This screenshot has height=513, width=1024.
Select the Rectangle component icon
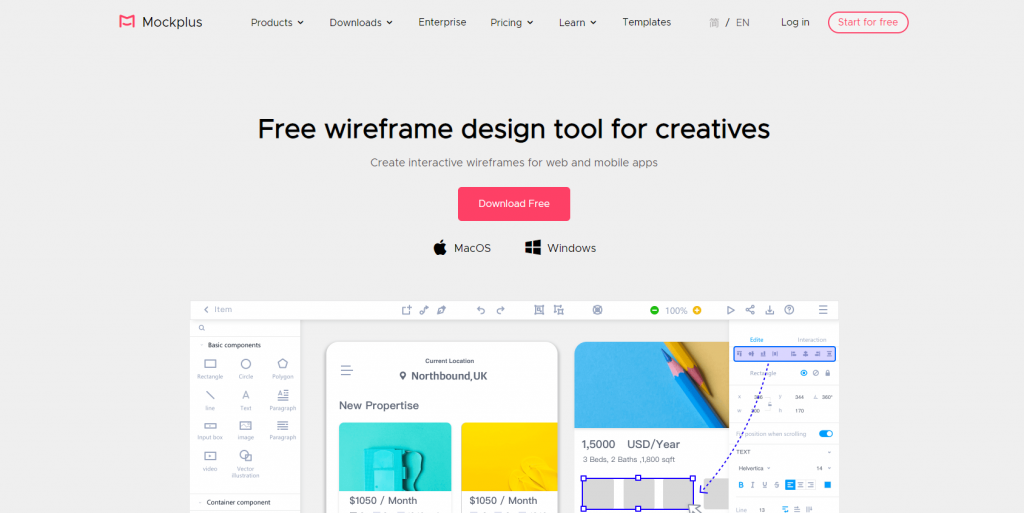click(x=210, y=364)
